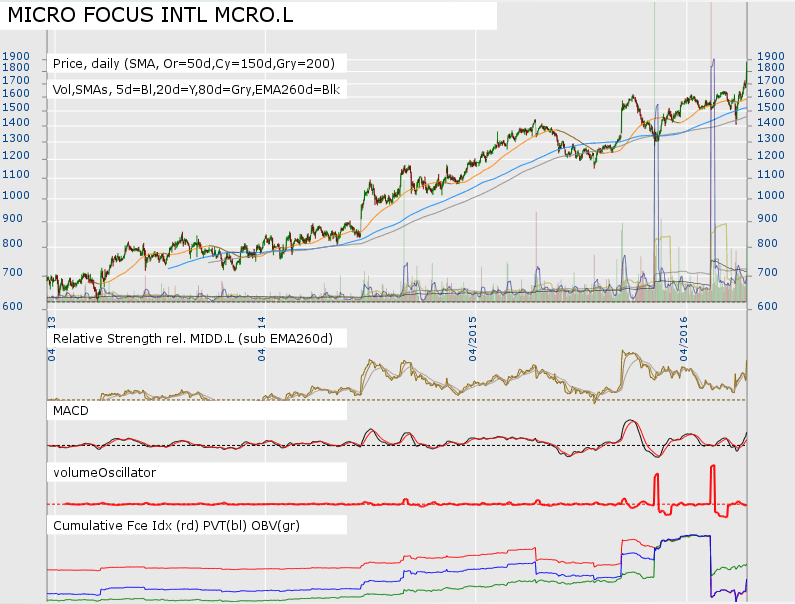Image resolution: width=795 pixels, height=604 pixels.
Task: Click the tall volumeOscillator spike near 04/2016
Action: 713,484
